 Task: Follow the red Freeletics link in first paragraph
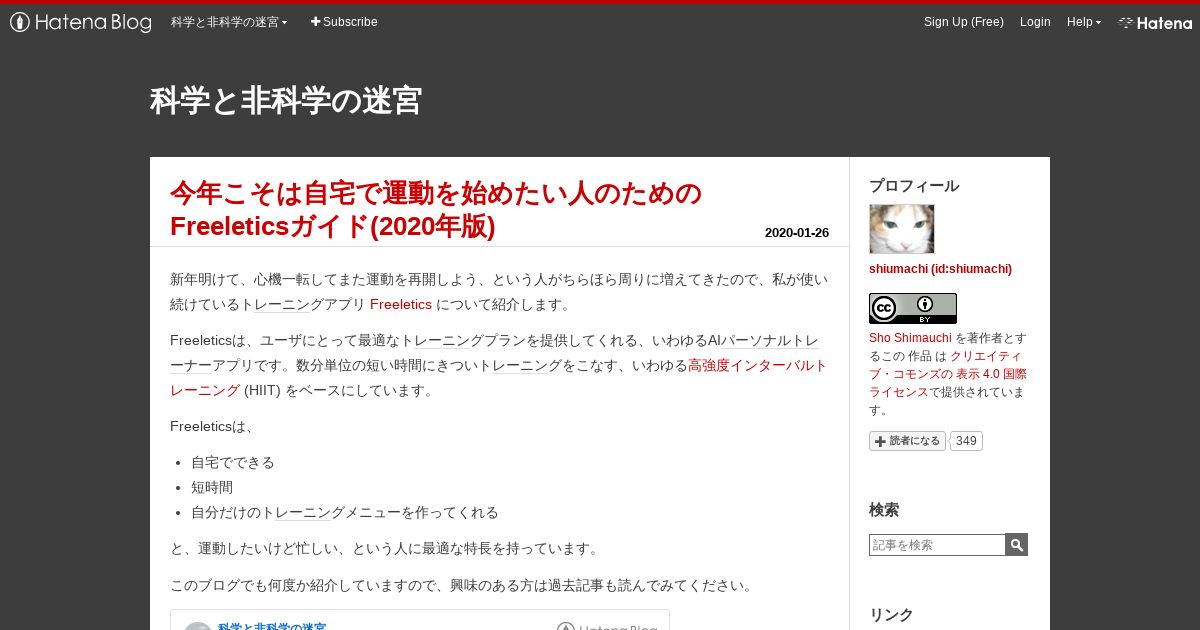coord(401,304)
